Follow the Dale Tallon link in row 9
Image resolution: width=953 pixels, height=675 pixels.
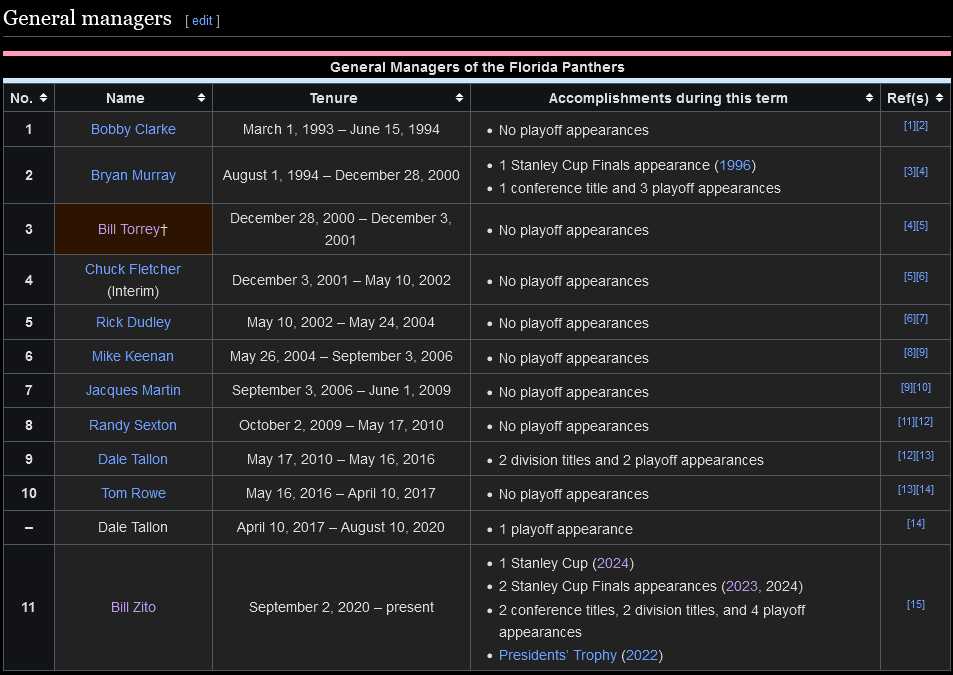[x=133, y=459]
